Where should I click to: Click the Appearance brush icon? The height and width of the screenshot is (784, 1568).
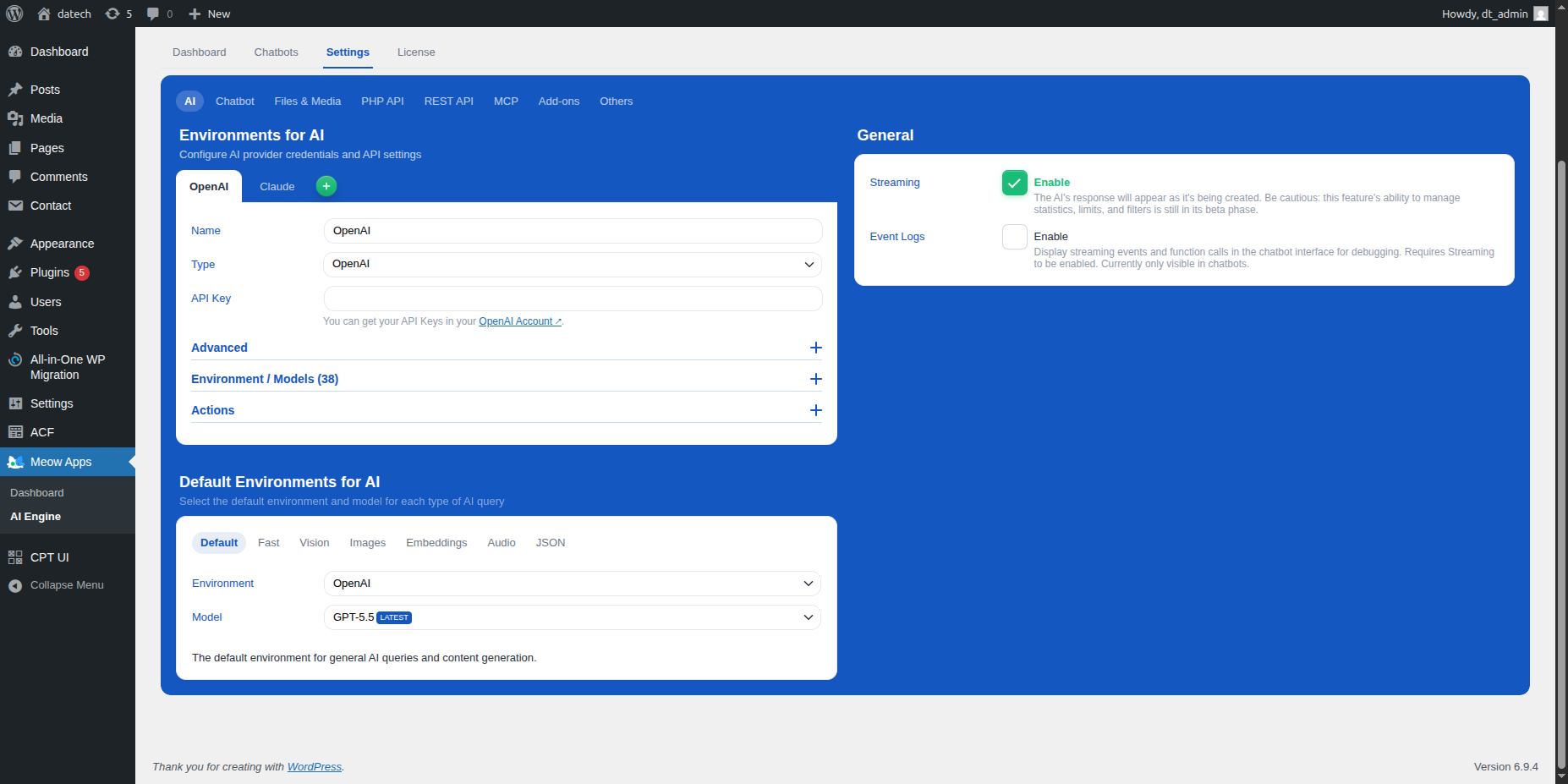(x=15, y=244)
